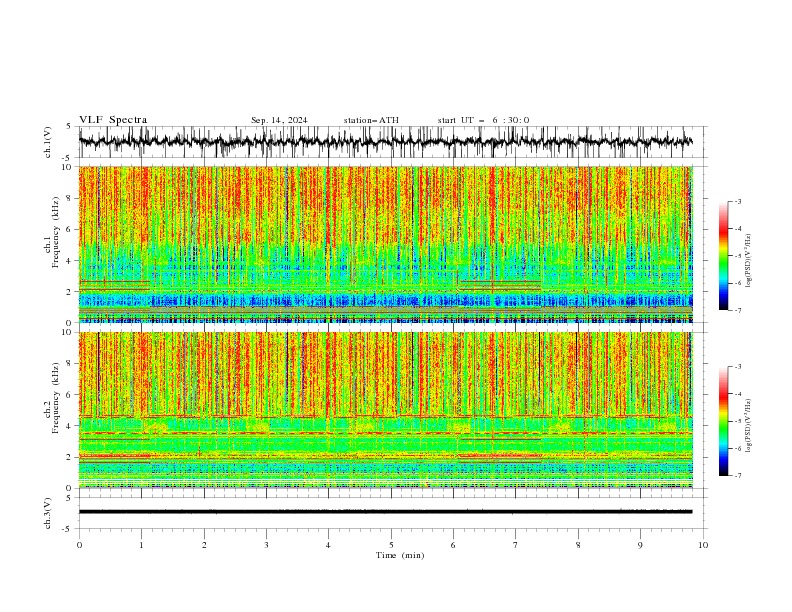Click the "4" tick on the time axis

point(328,545)
